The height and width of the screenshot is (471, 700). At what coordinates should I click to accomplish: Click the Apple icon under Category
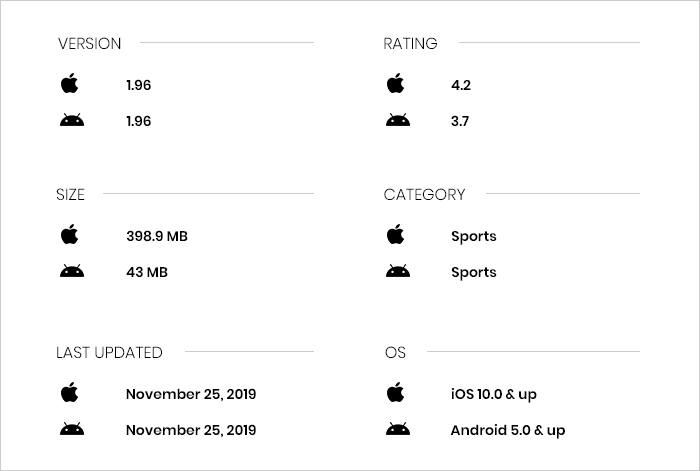pyautogui.click(x=396, y=235)
